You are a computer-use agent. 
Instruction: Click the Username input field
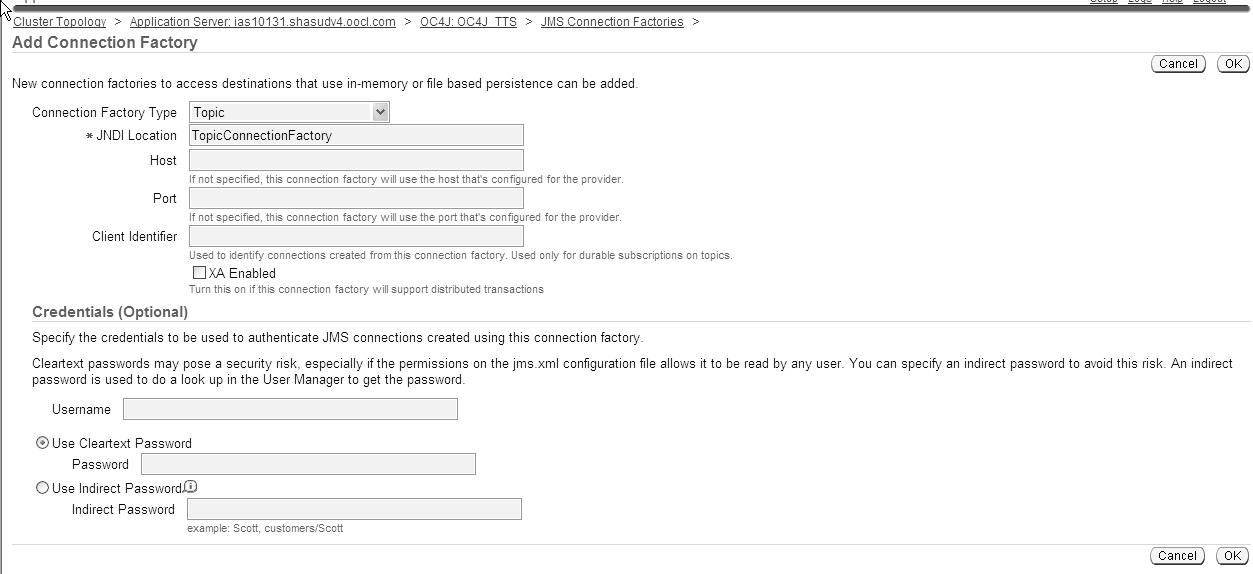(290, 408)
